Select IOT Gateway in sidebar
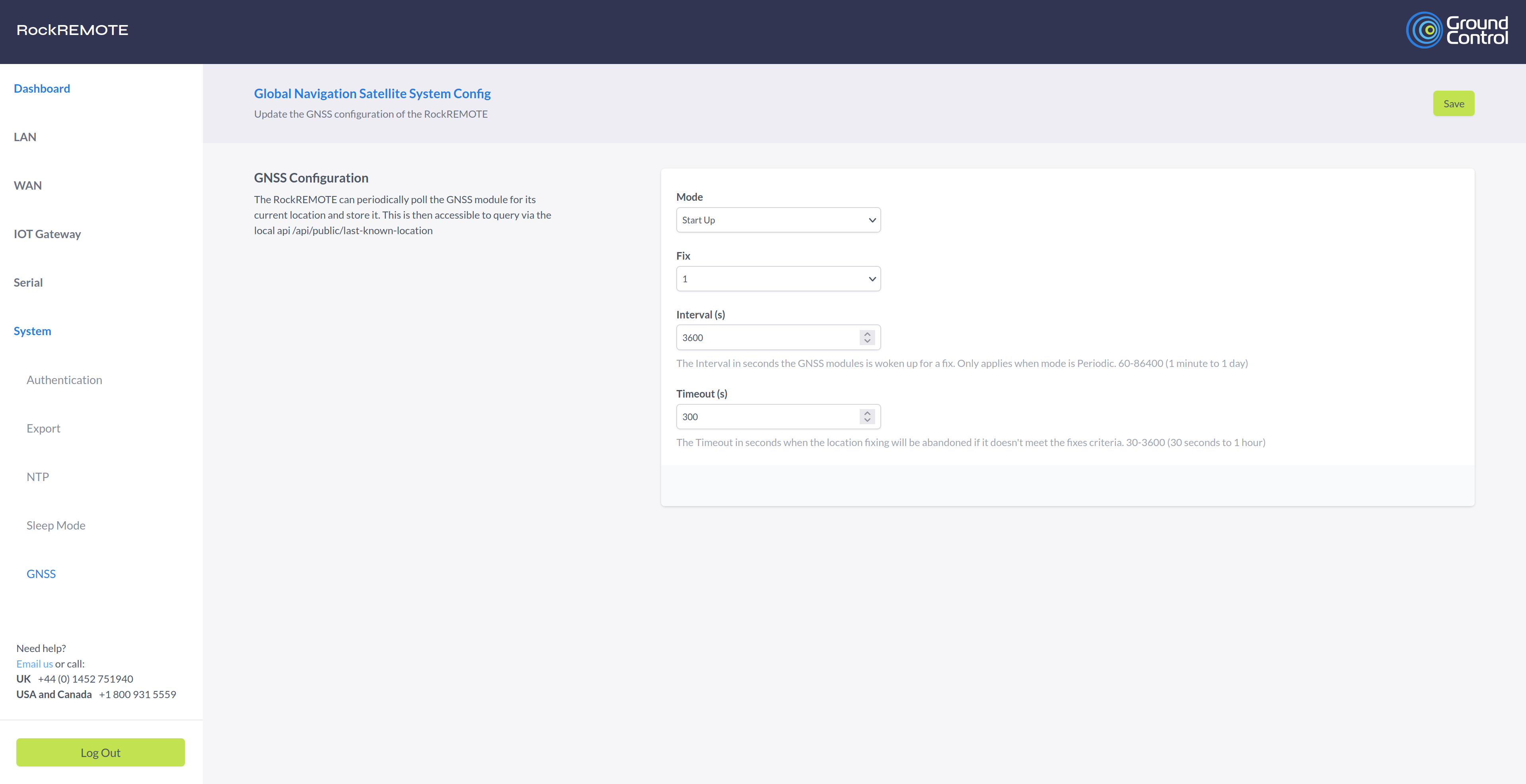 (x=47, y=234)
